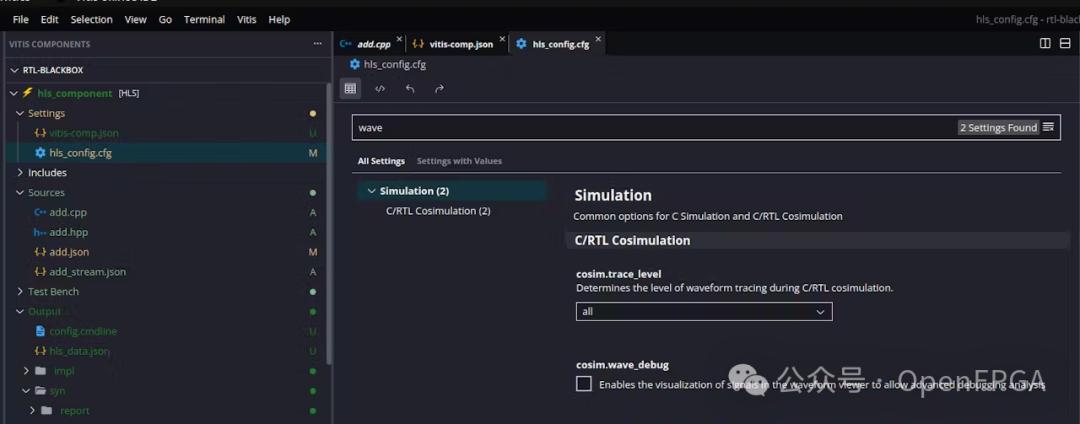Click the wave search input field
Viewport: 1080px width, 424px height.
point(650,128)
